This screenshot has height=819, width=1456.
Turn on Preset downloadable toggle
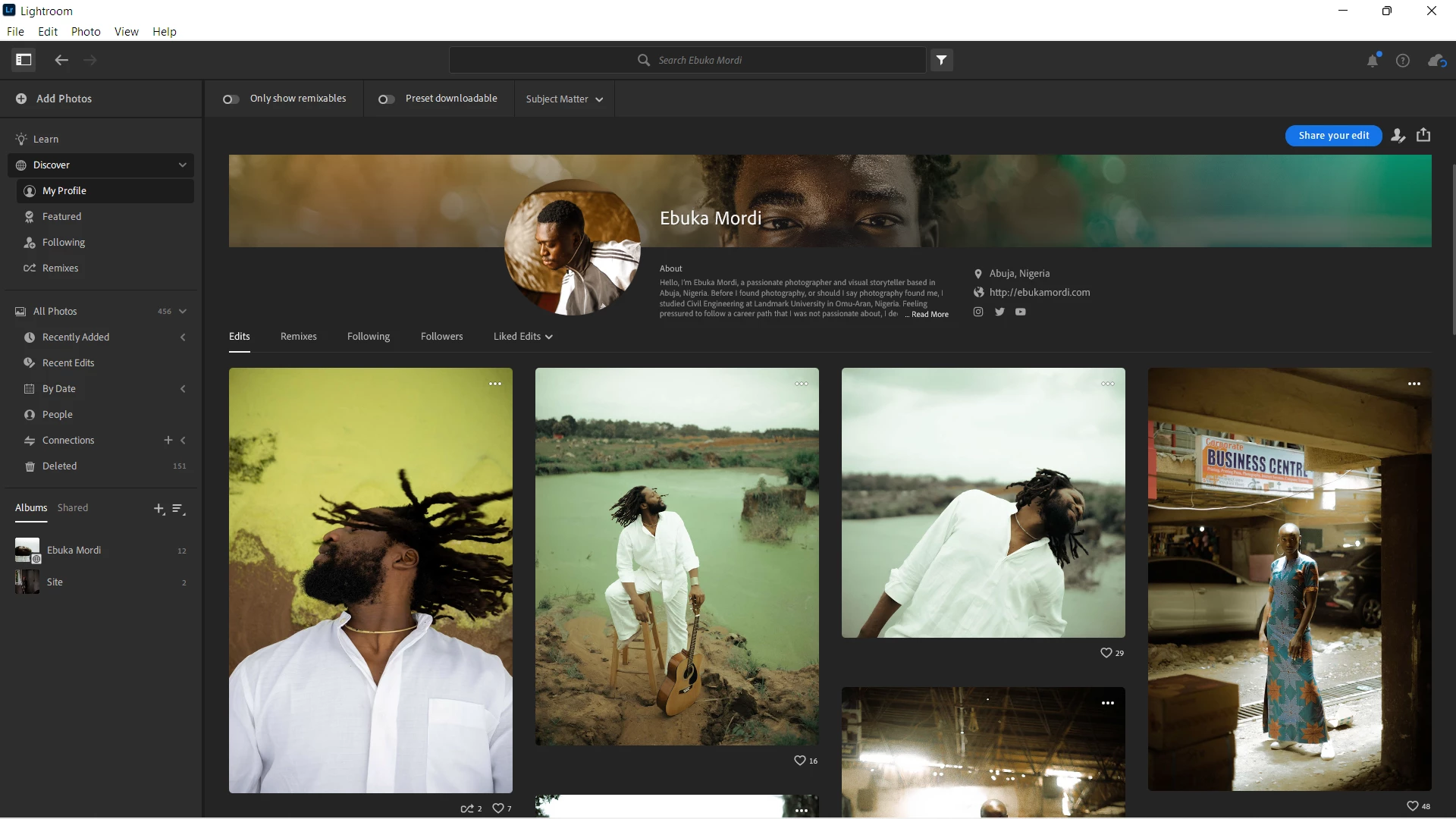pyautogui.click(x=386, y=99)
